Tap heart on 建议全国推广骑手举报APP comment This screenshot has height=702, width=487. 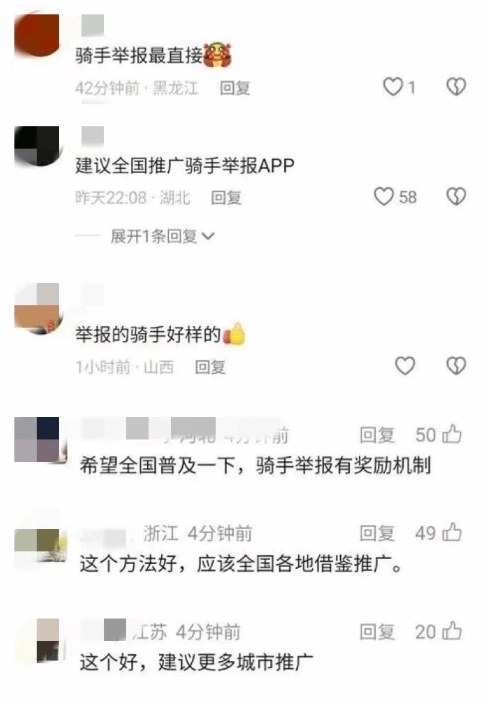pyautogui.click(x=384, y=197)
